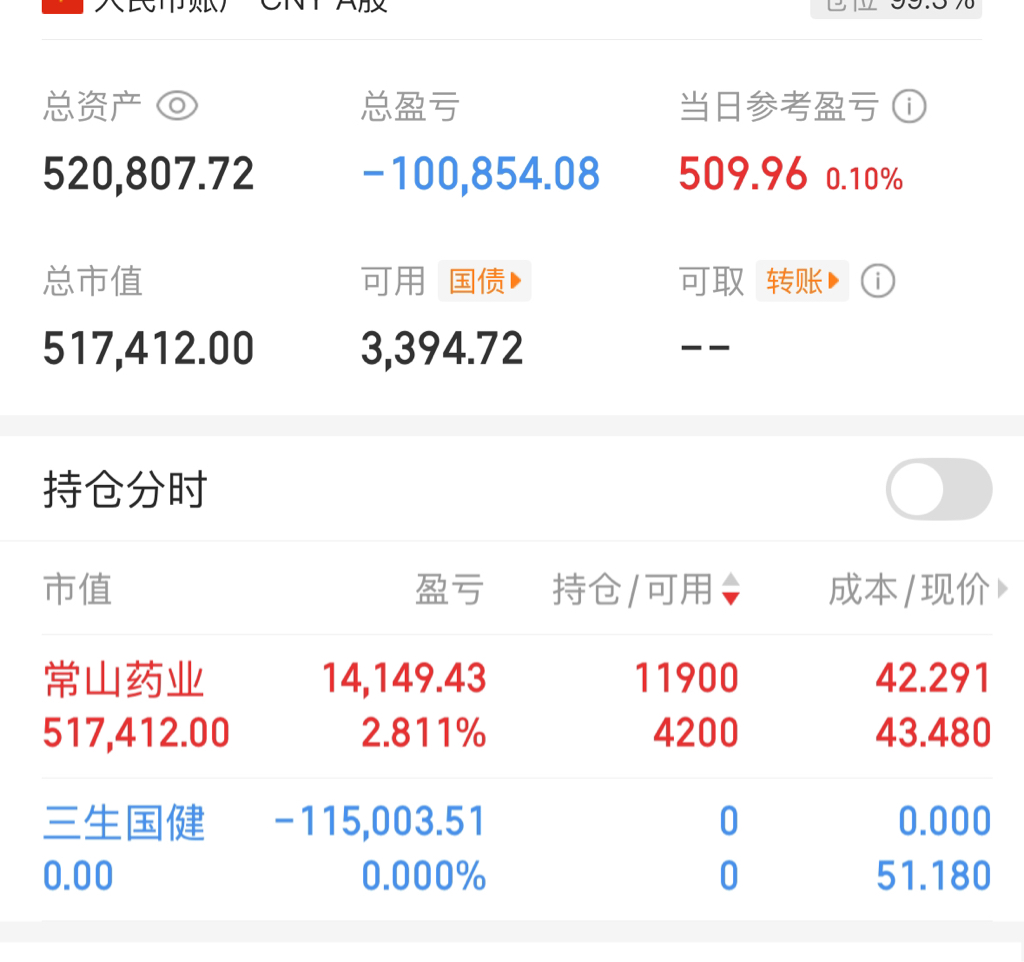
Task: Tap the 持仓分时 section title
Action: click(x=125, y=489)
